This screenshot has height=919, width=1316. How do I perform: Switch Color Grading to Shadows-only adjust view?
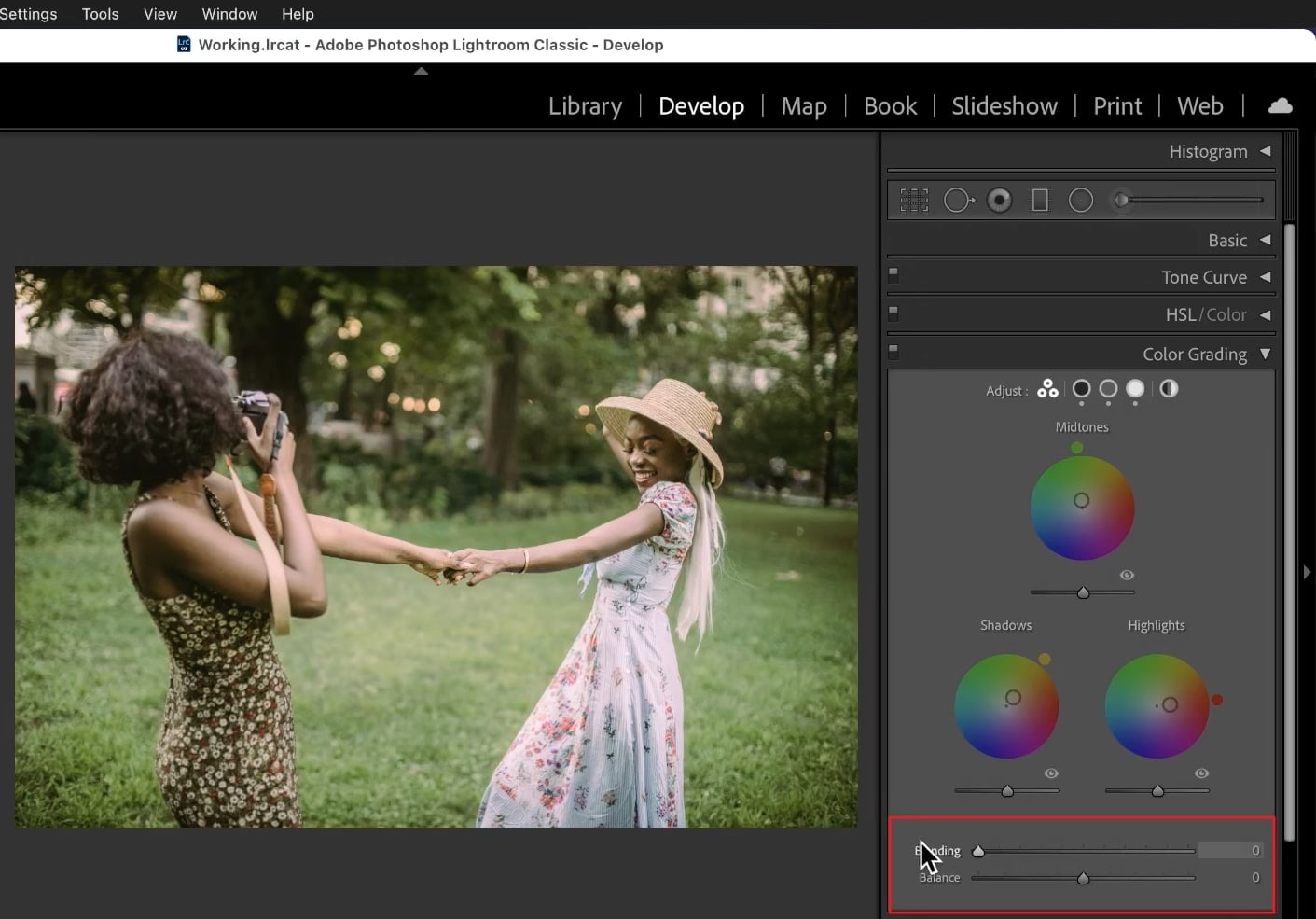point(1081,389)
